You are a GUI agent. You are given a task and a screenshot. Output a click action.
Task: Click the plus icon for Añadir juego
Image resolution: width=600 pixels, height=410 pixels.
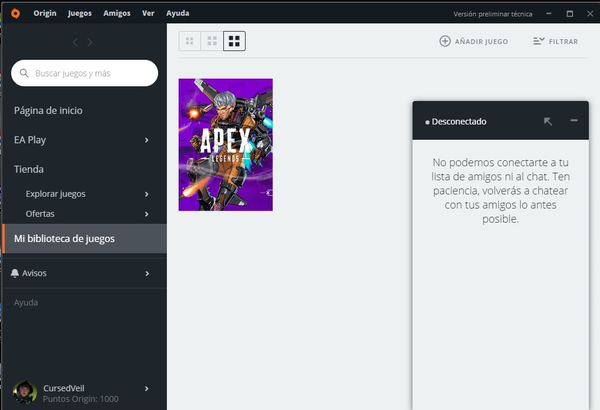[445, 41]
